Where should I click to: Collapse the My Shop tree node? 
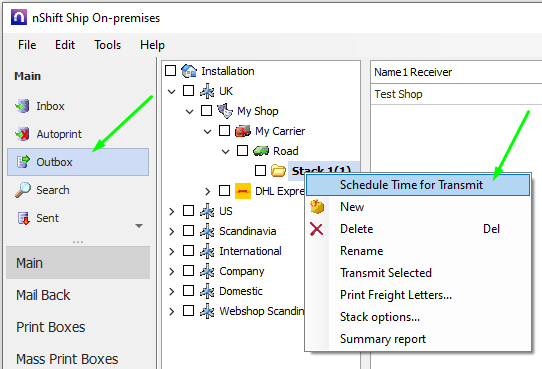point(189,112)
